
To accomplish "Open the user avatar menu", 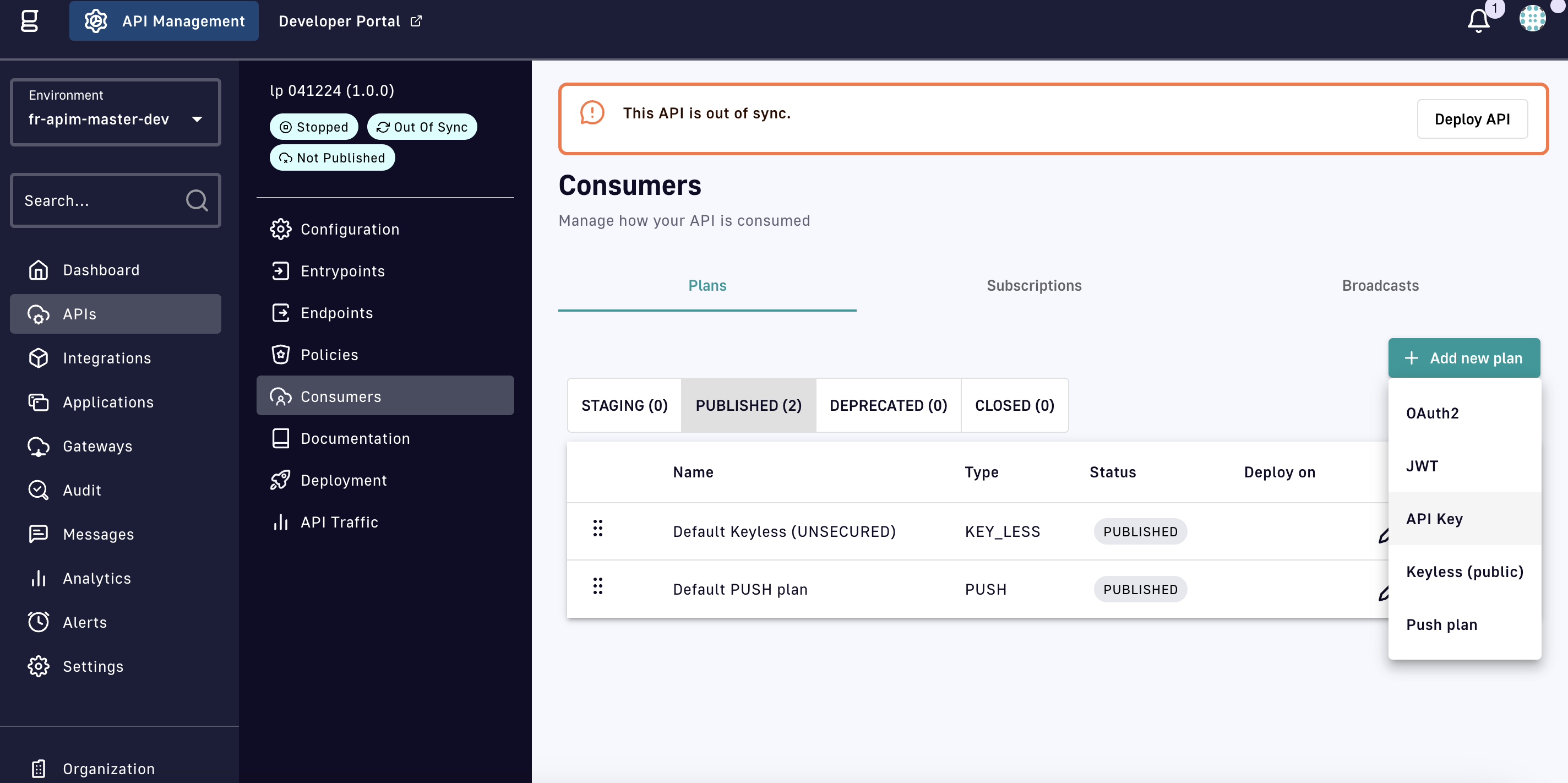I will click(1532, 18).
